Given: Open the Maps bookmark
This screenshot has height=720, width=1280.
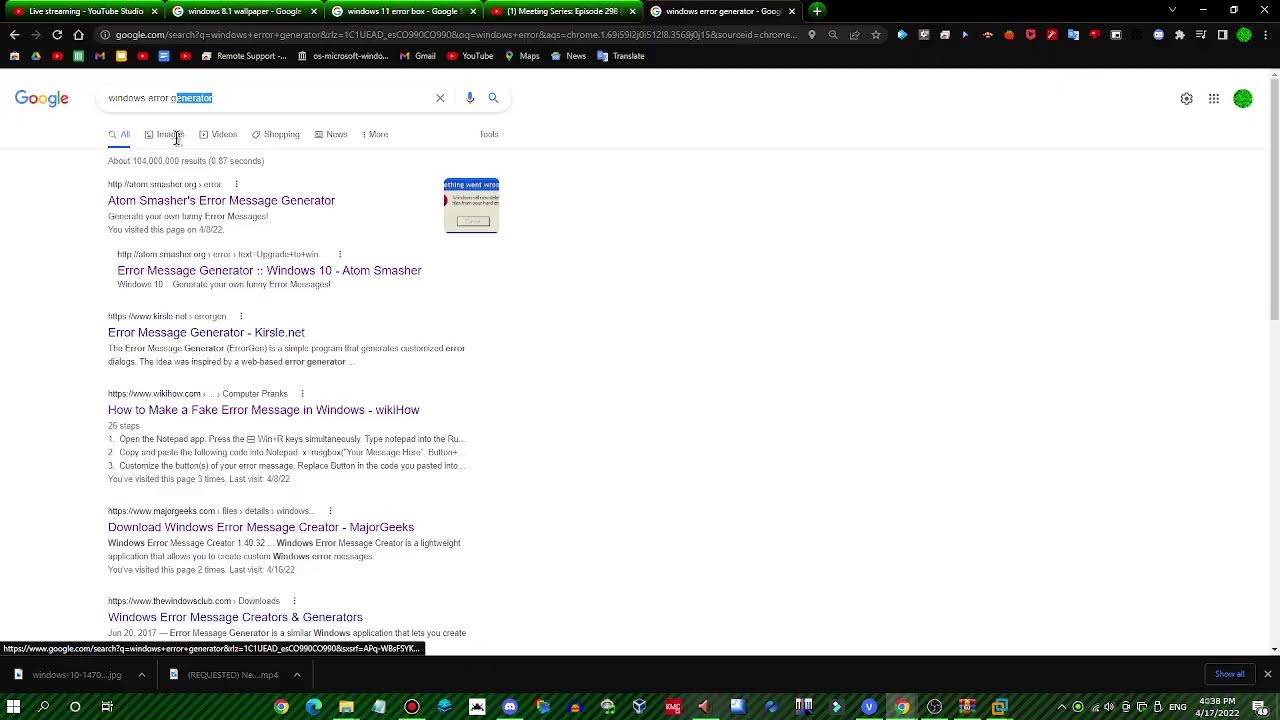Looking at the screenshot, I should click(x=522, y=56).
